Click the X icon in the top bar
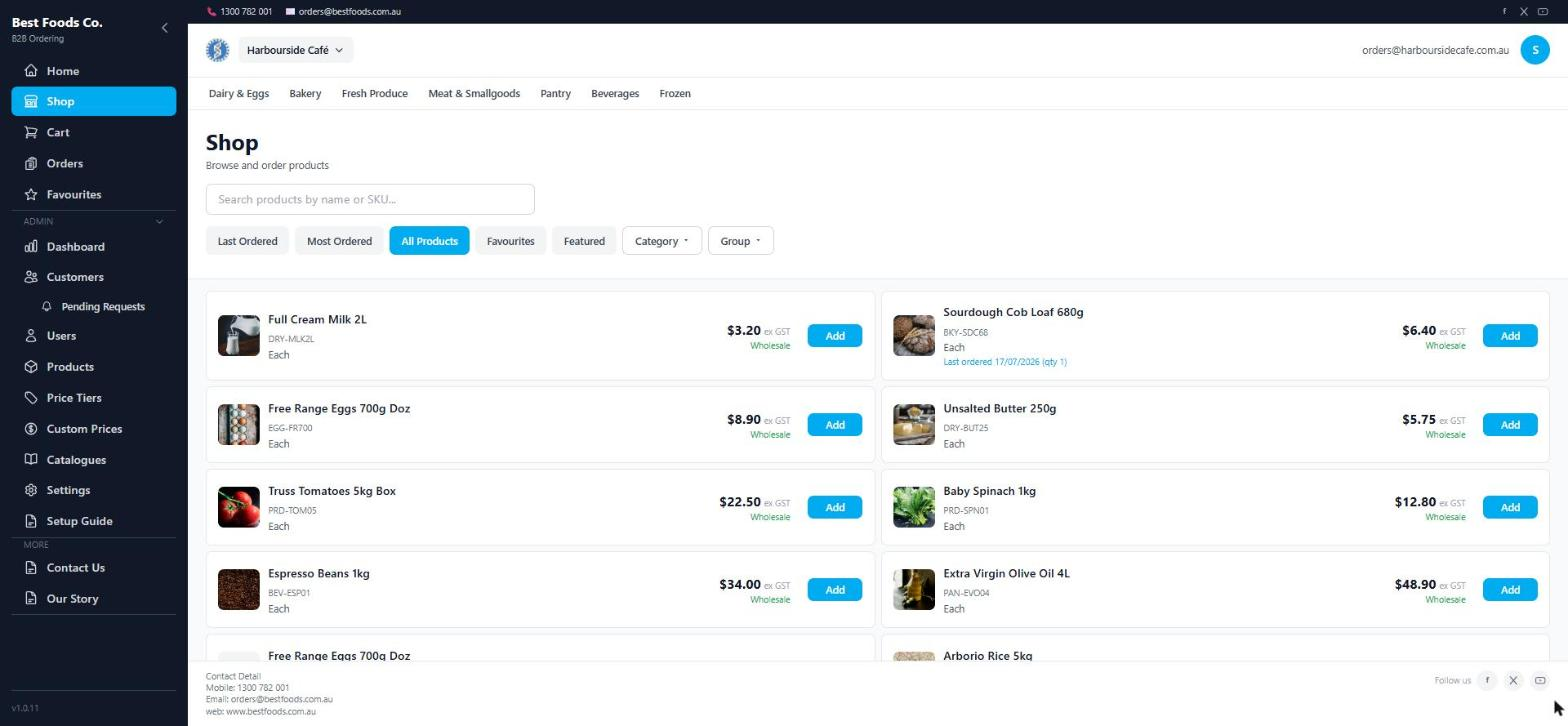The width and height of the screenshot is (1568, 726). click(x=1523, y=12)
